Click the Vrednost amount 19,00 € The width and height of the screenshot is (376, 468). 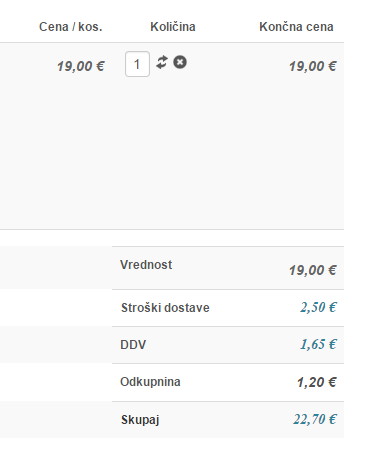313,270
